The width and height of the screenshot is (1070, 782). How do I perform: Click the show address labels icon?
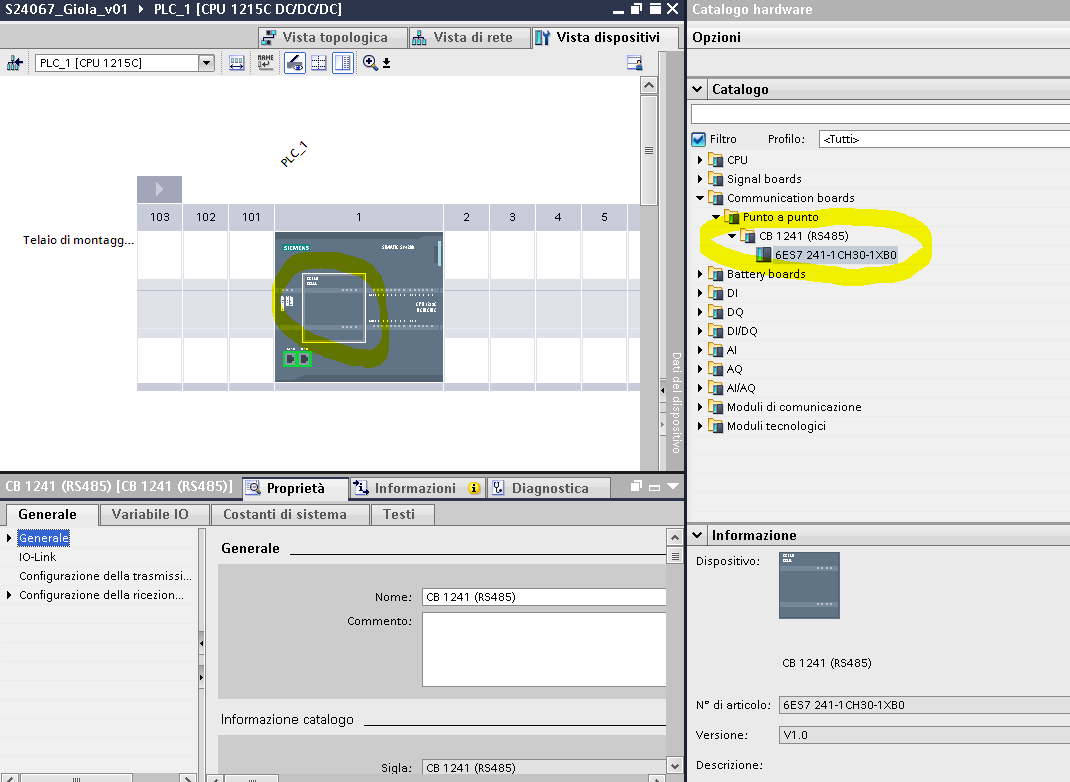237,63
